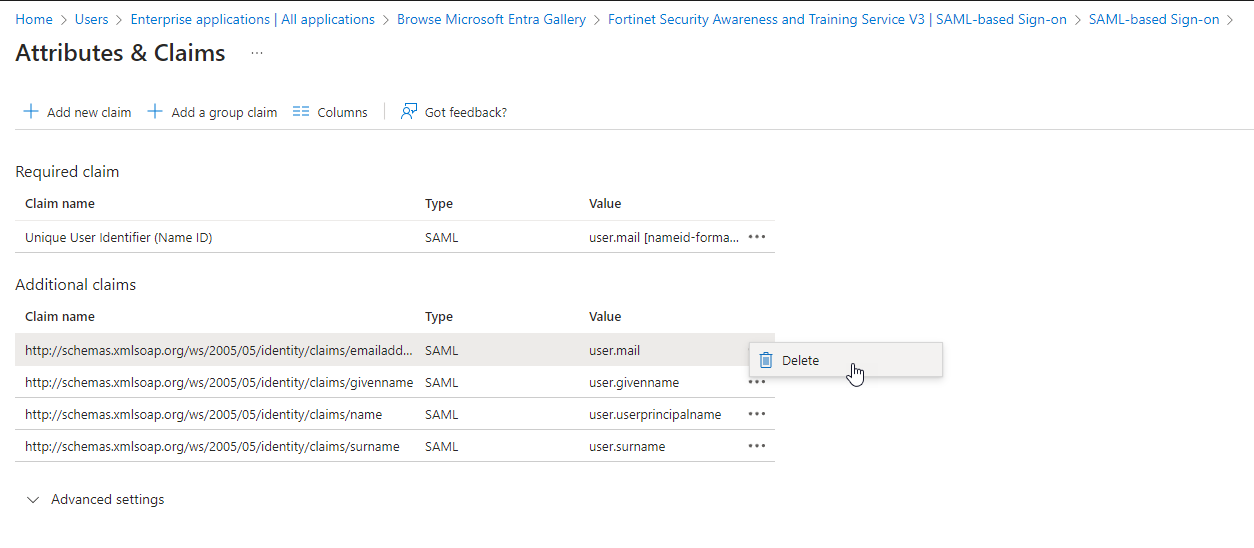Click Claim name header under Required claim
The width and height of the screenshot is (1254, 548).
[60, 203]
